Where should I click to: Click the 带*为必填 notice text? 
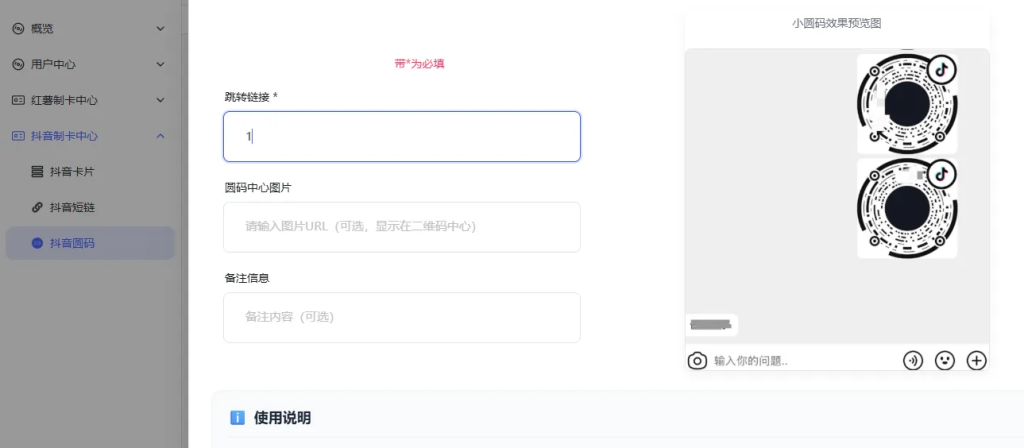(x=419, y=64)
